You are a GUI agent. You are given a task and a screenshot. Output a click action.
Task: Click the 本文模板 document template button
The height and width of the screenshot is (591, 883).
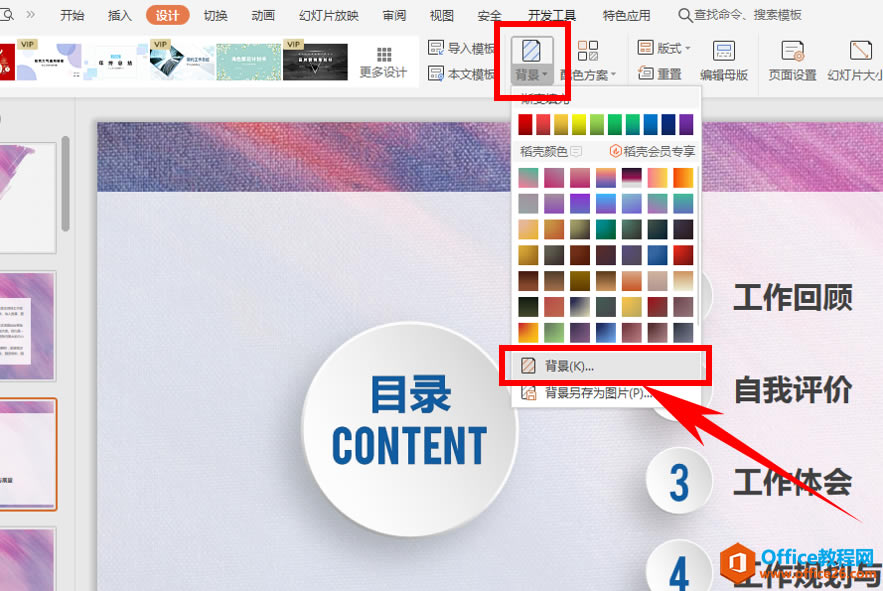(461, 73)
